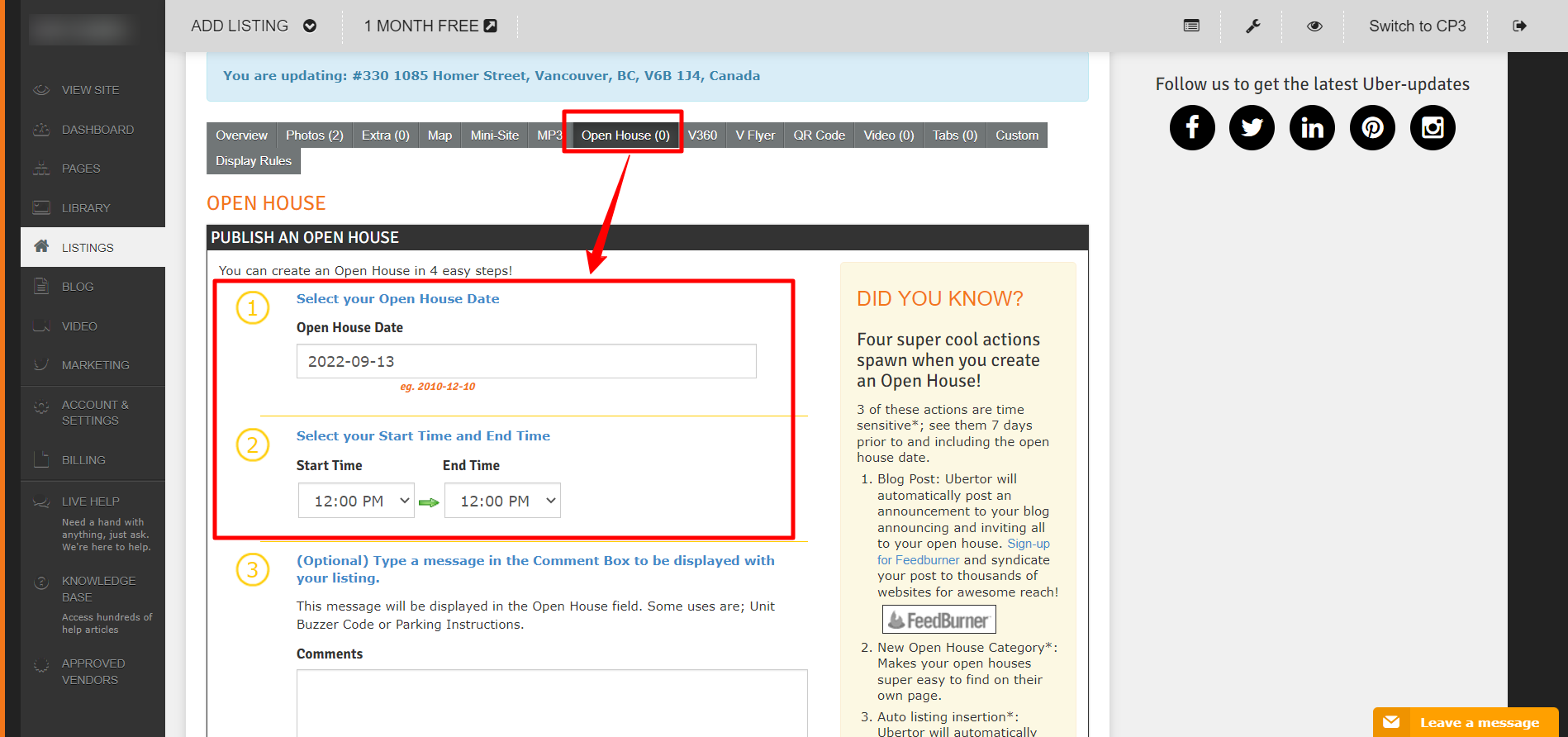Open the End Time dropdown
Viewport: 1568px width, 737px height.
(x=502, y=501)
